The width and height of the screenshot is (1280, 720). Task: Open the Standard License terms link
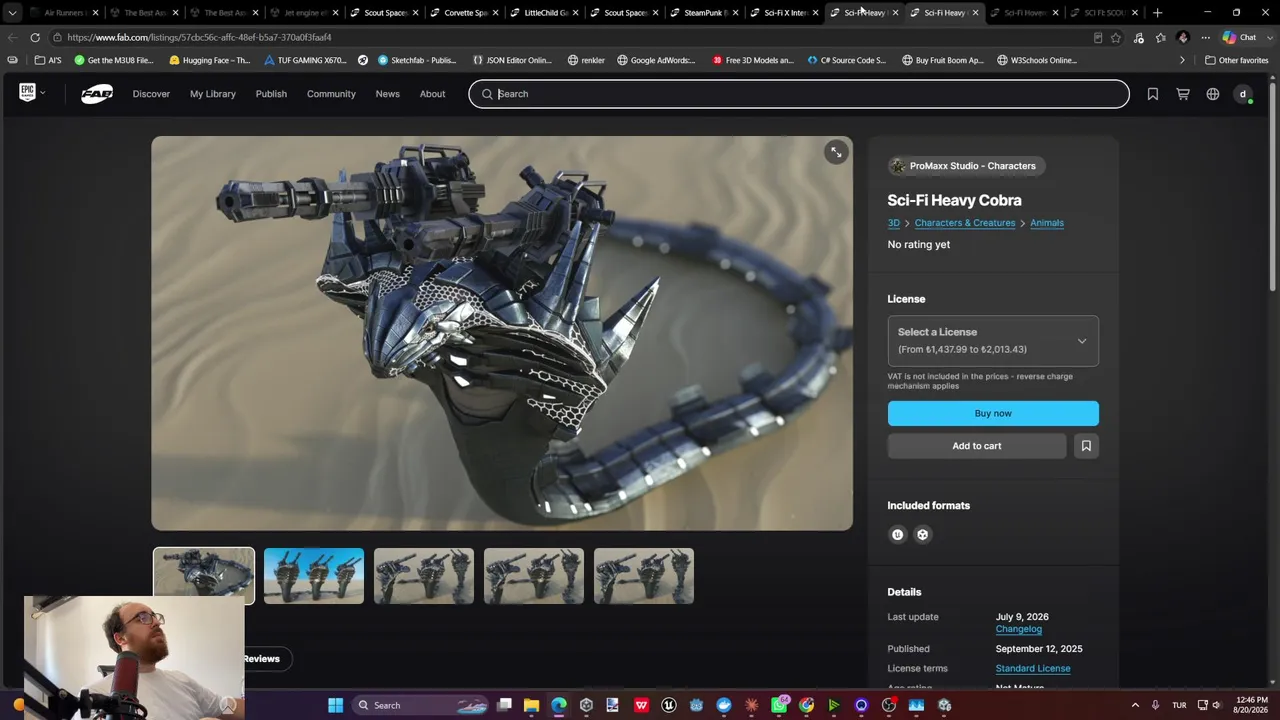1033,669
